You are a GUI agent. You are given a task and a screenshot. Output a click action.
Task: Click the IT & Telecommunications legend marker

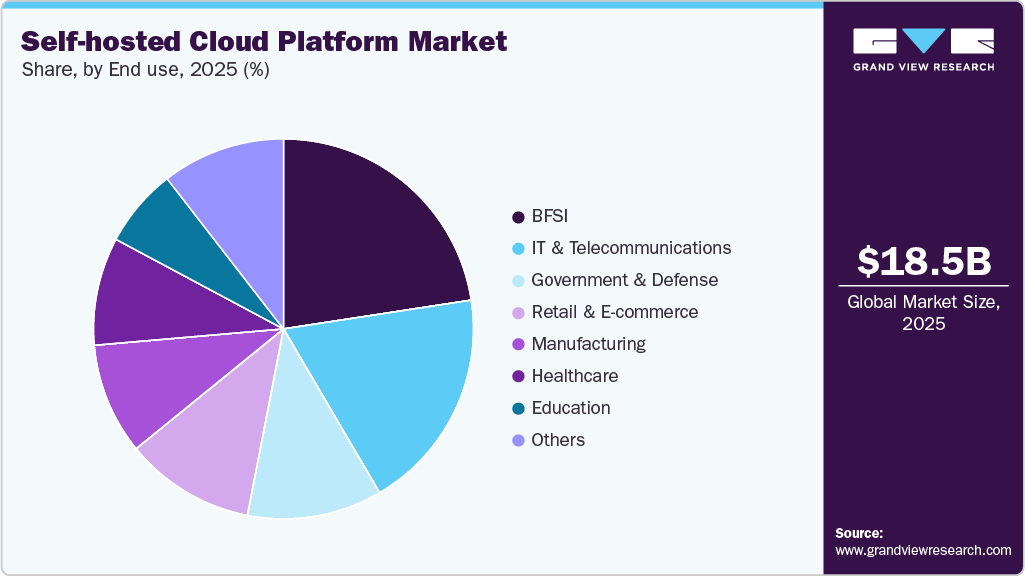(x=516, y=248)
